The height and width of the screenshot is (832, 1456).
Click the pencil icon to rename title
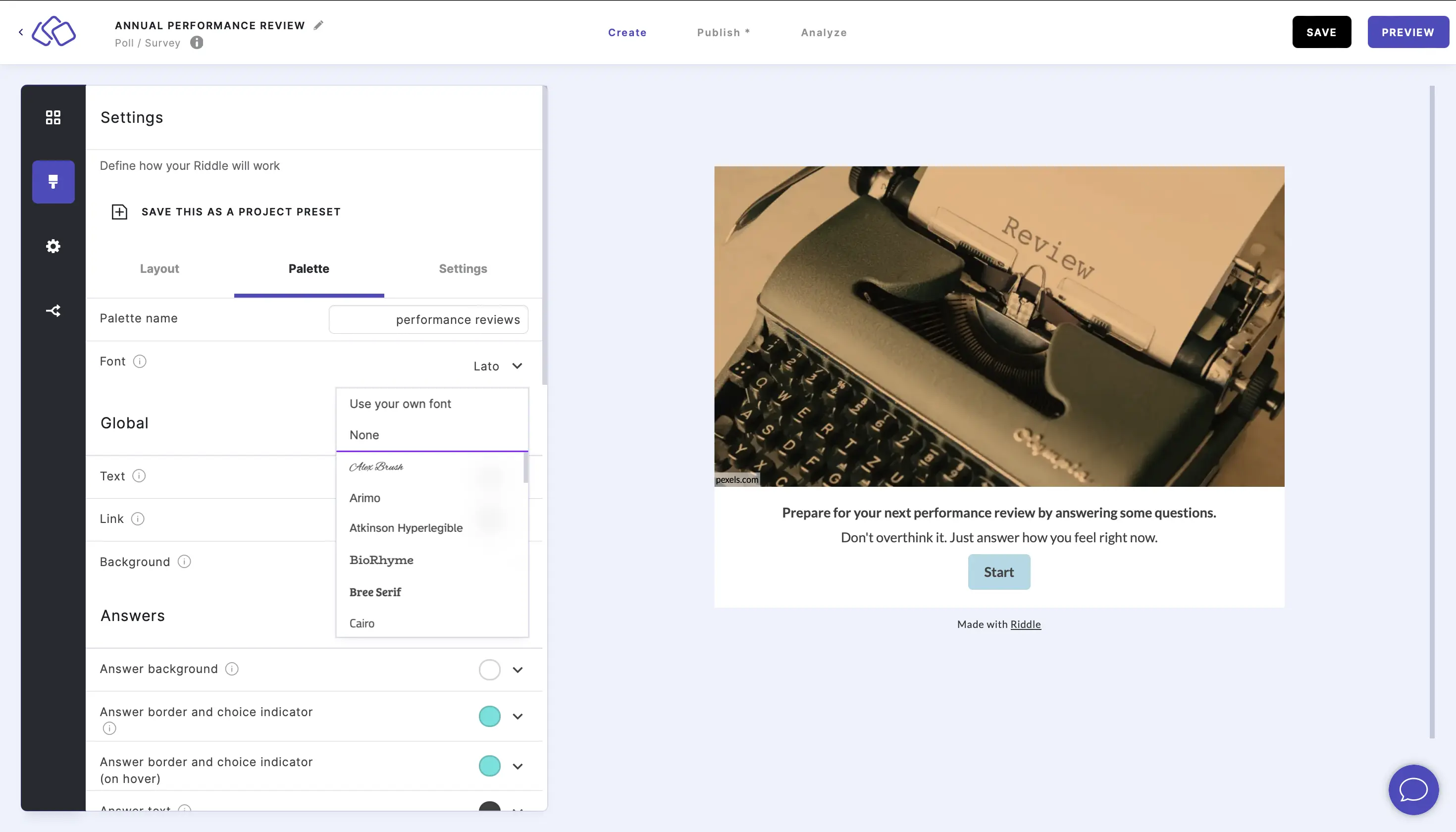pos(318,25)
